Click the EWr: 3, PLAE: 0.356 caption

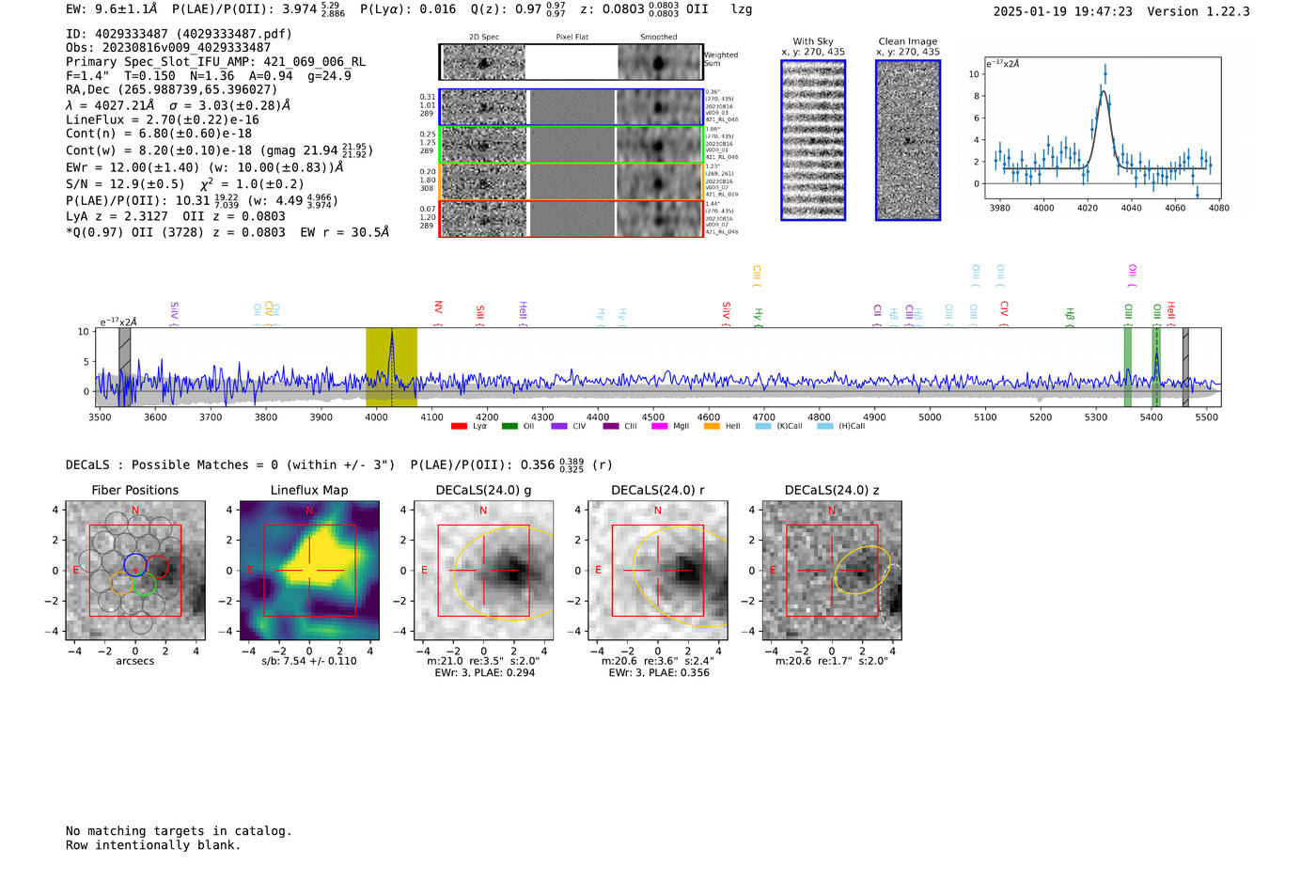coord(659,673)
